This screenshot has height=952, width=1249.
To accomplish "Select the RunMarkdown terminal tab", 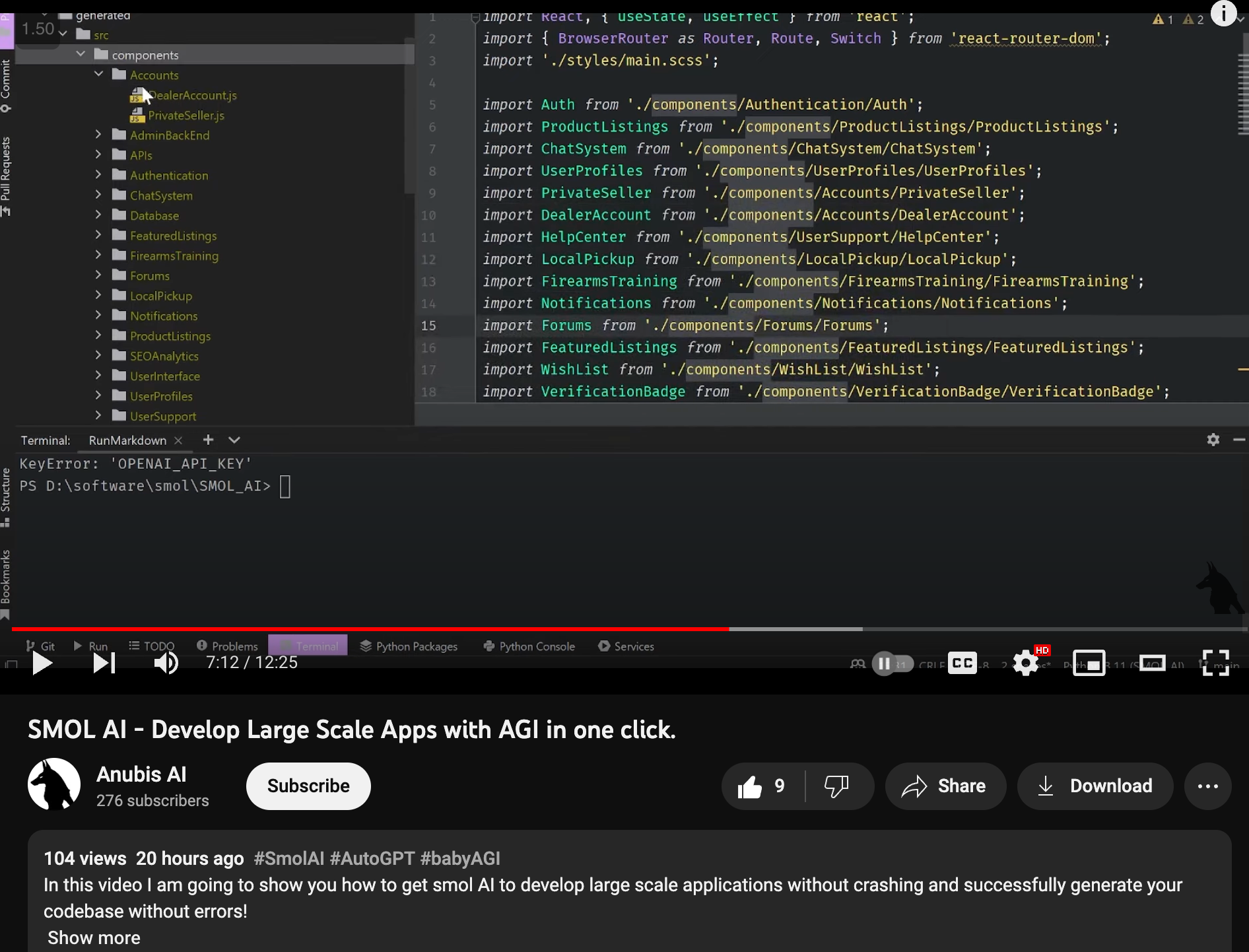I will click(x=127, y=440).
